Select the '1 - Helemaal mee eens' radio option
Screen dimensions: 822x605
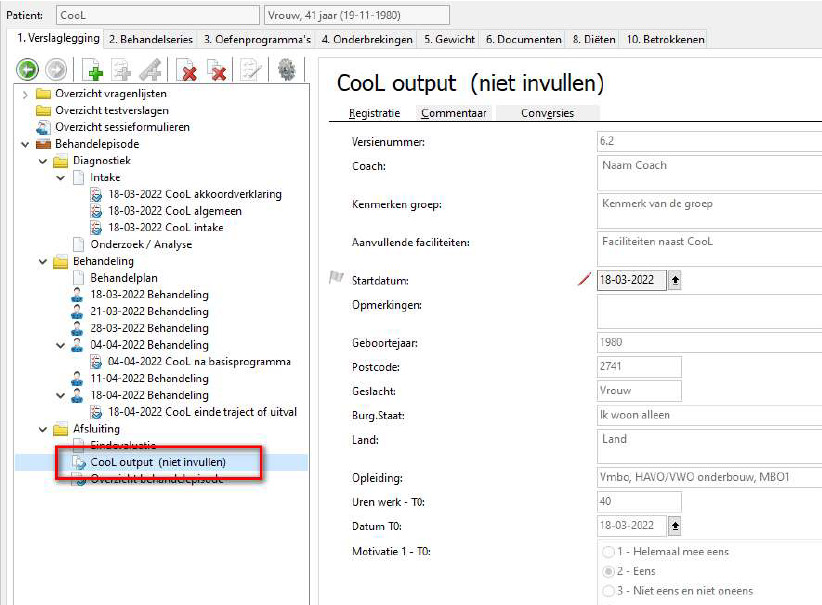tap(608, 552)
